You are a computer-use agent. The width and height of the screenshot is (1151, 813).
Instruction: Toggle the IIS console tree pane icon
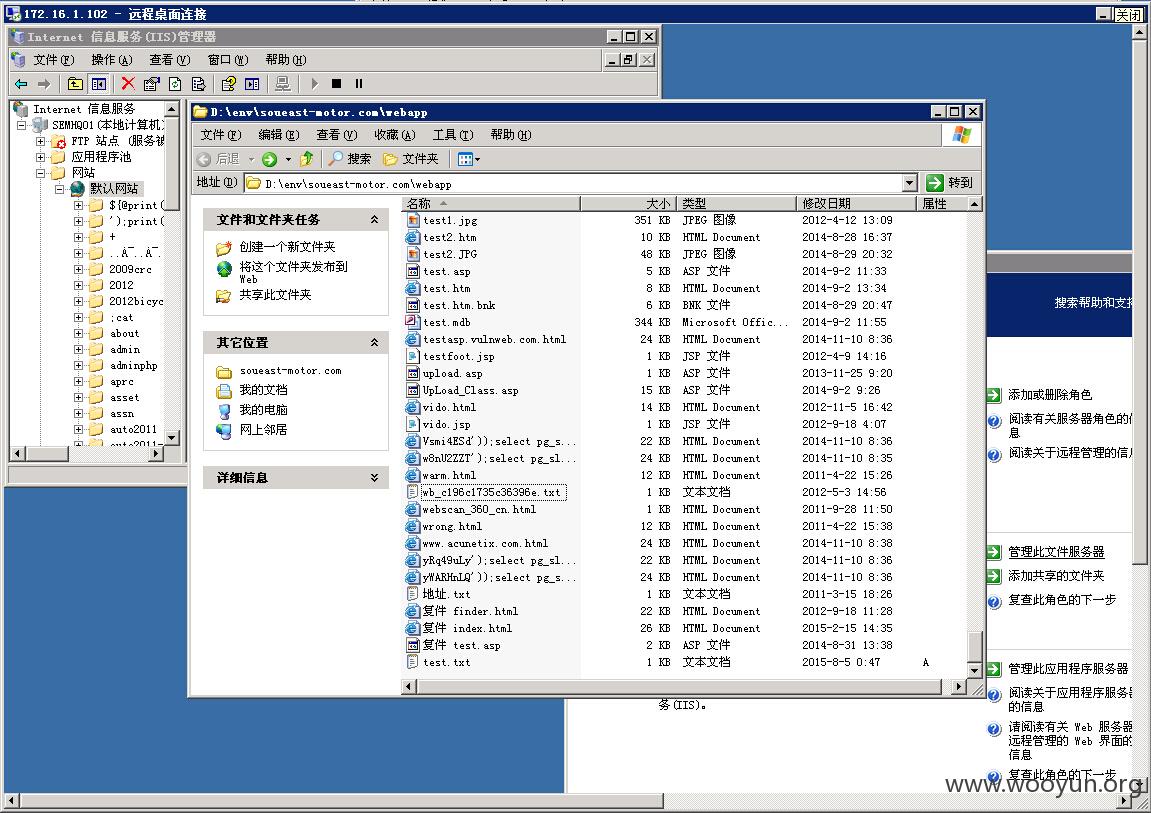(x=98, y=84)
